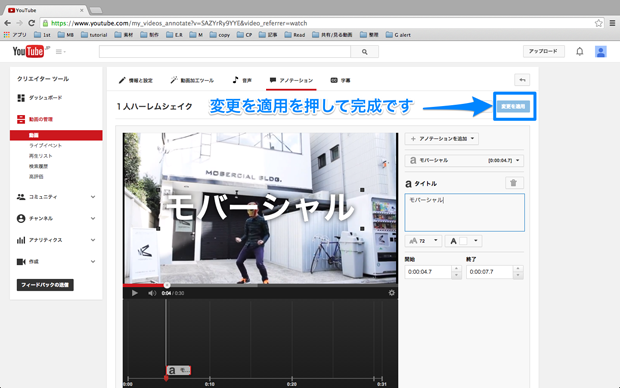620x388 pixels.
Task: Click the search magnifier button
Action: click(364, 51)
